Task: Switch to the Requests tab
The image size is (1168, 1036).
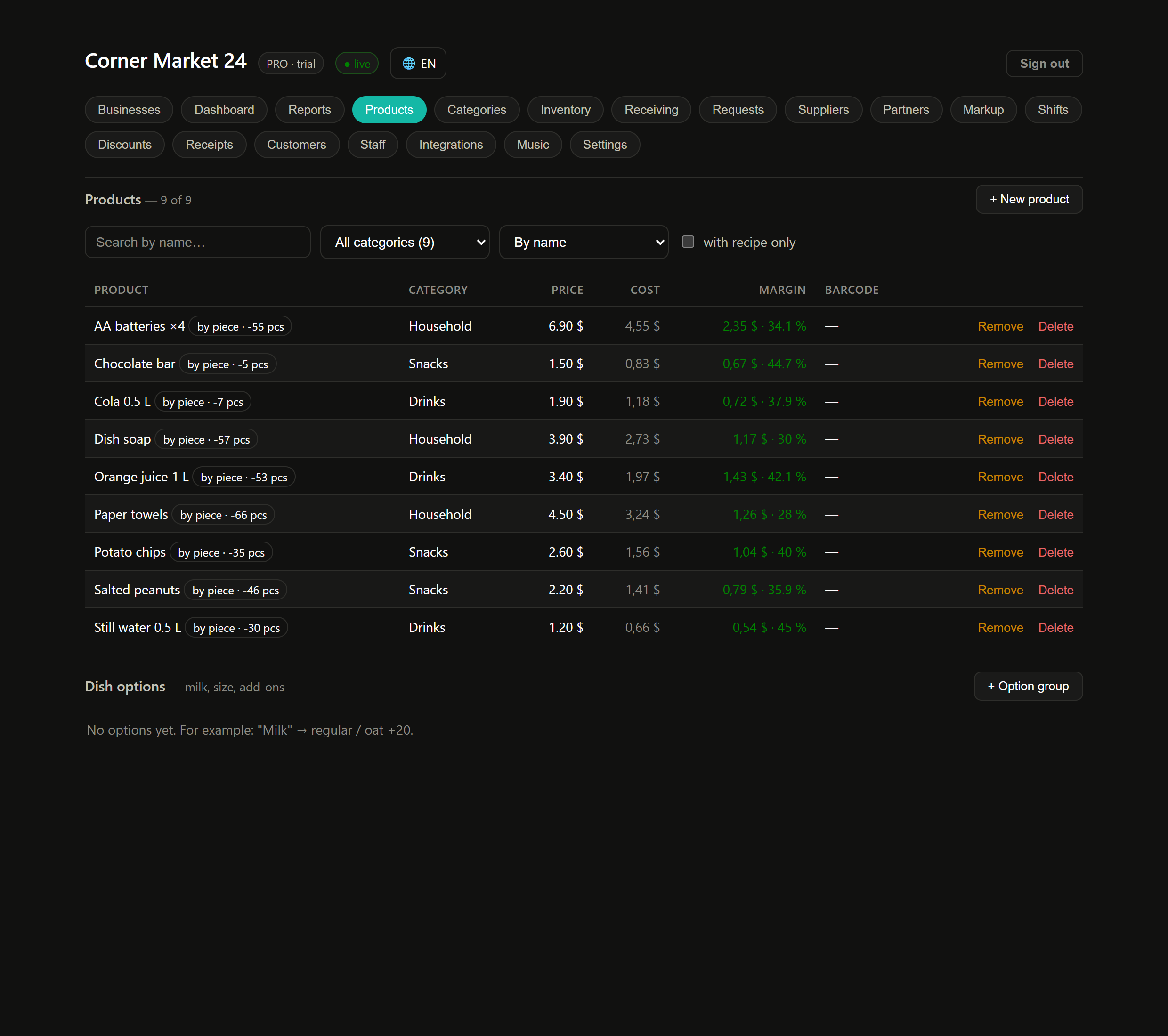Action: click(x=738, y=110)
